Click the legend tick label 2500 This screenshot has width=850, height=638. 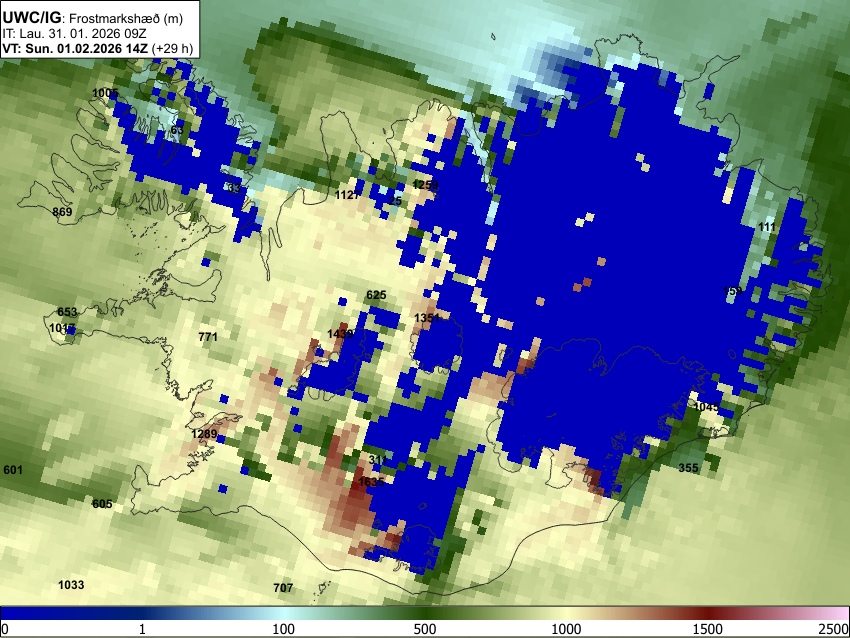click(834, 629)
